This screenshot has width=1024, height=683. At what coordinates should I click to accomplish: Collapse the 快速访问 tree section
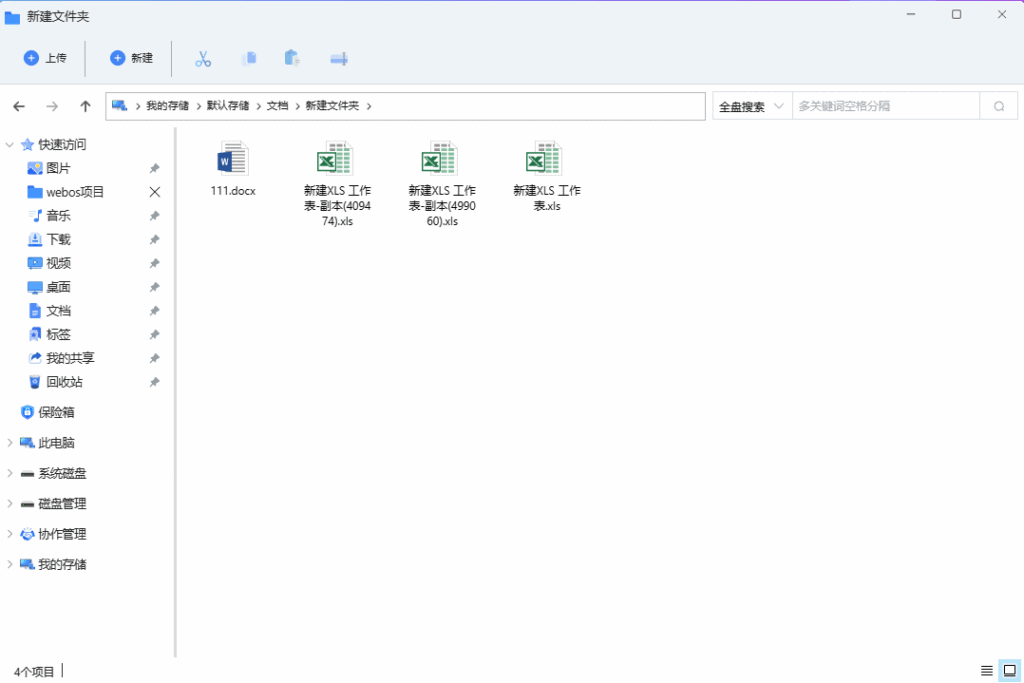pyautogui.click(x=10, y=145)
